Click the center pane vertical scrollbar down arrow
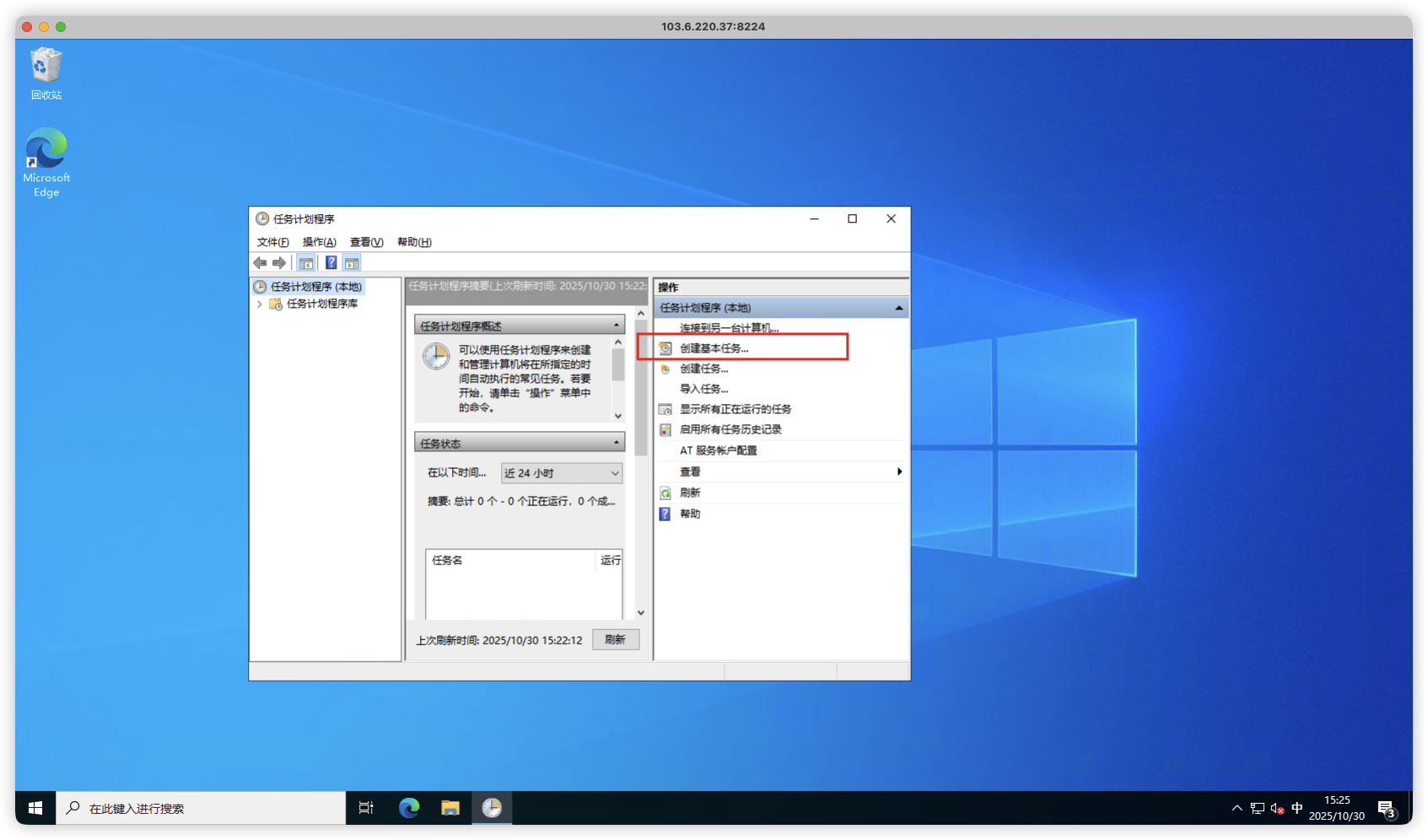Viewport: 1428px width, 840px height. point(641,613)
